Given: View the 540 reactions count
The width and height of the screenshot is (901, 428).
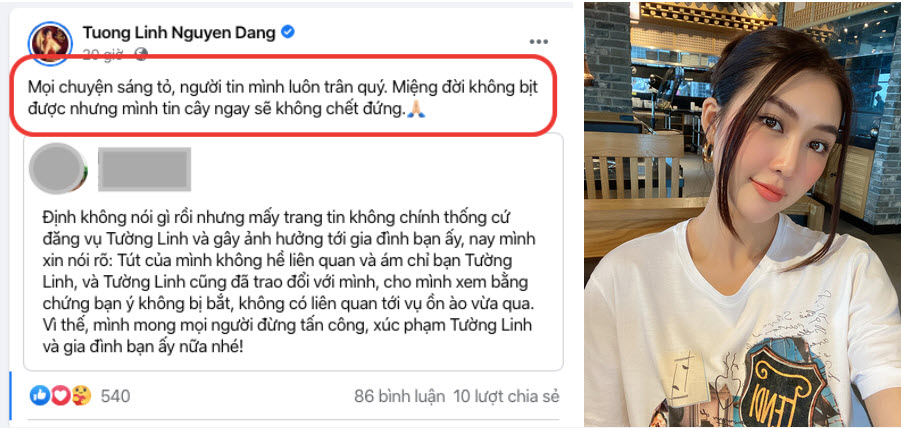Looking at the screenshot, I should pos(115,396).
